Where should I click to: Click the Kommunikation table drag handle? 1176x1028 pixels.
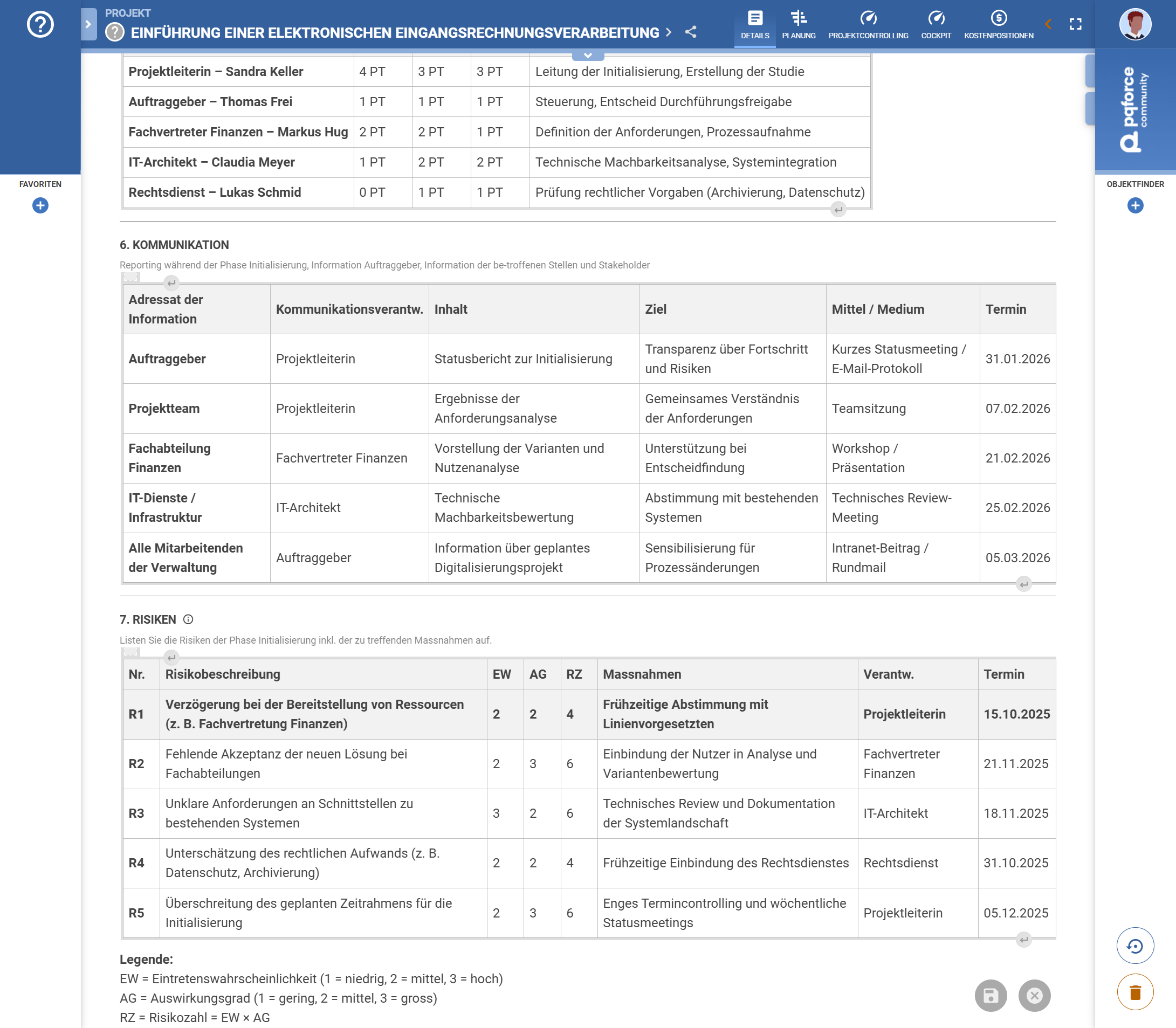(131, 278)
